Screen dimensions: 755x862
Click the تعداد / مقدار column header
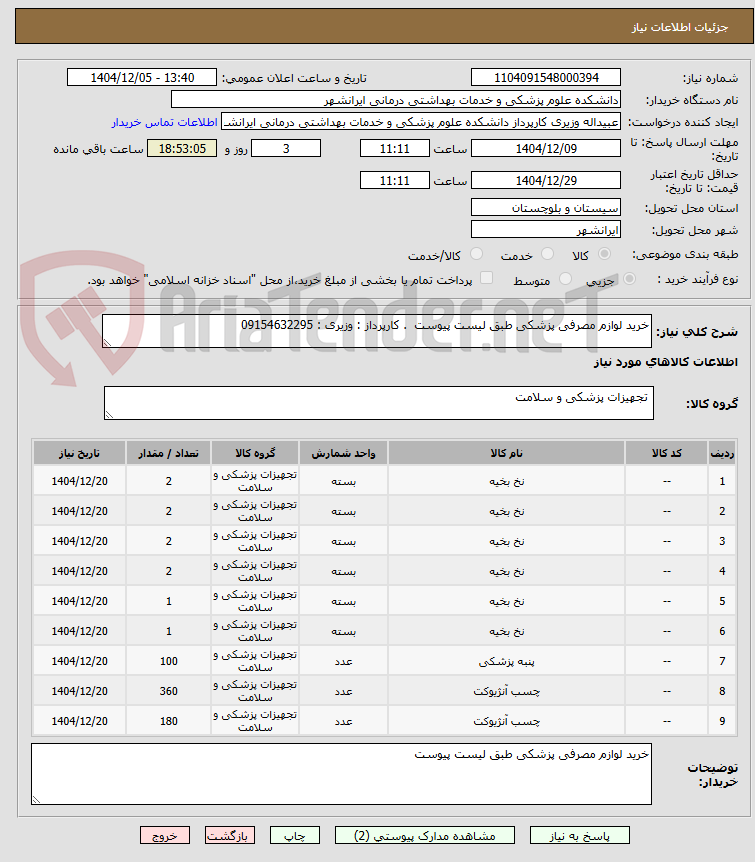click(168, 453)
